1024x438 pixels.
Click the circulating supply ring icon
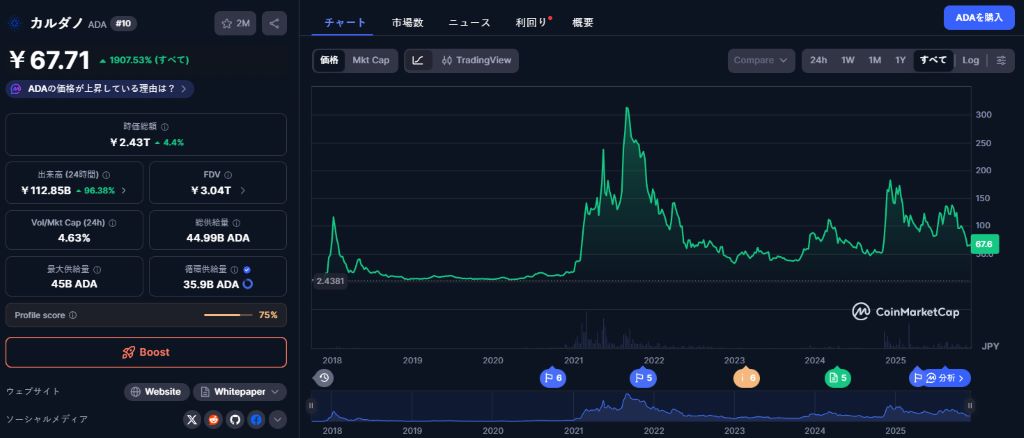(248, 285)
